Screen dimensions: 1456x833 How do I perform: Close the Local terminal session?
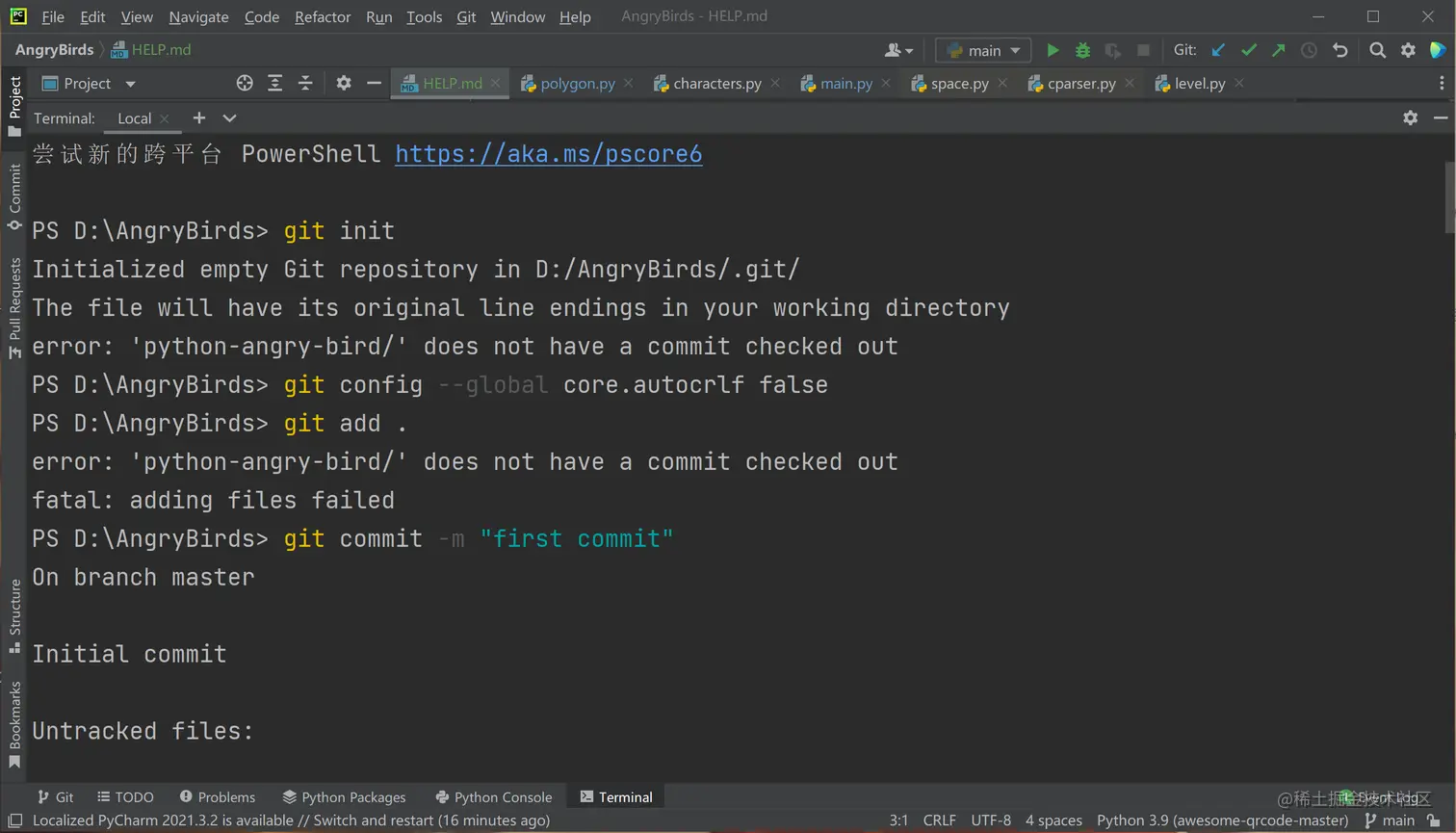(x=165, y=118)
